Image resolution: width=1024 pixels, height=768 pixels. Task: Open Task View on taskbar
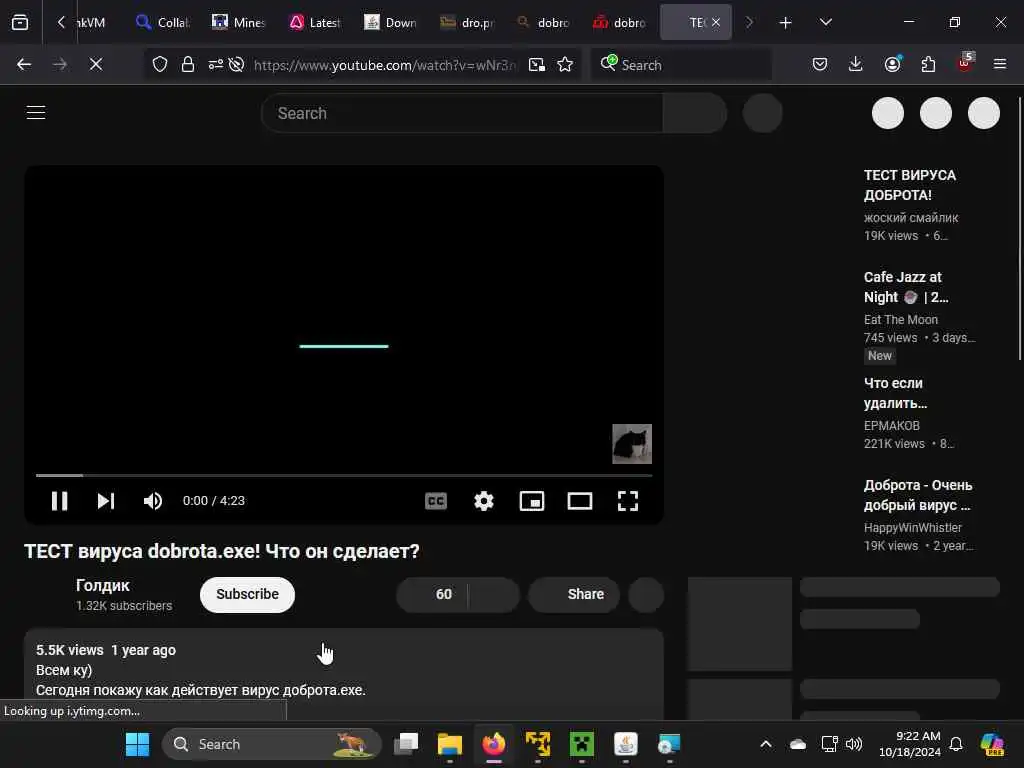click(406, 744)
